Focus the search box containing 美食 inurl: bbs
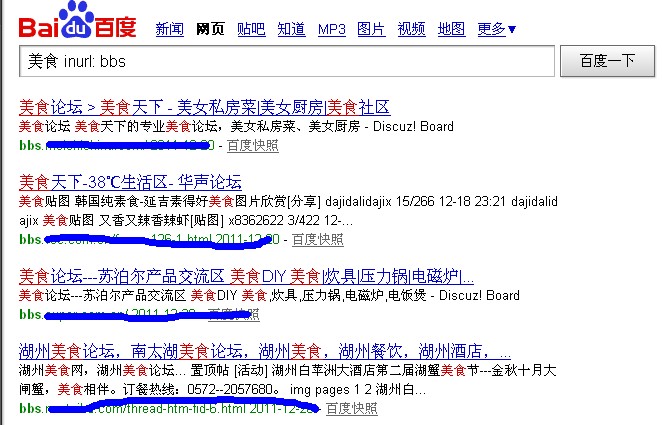Image resolution: width=662 pixels, height=425 pixels. click(287, 61)
